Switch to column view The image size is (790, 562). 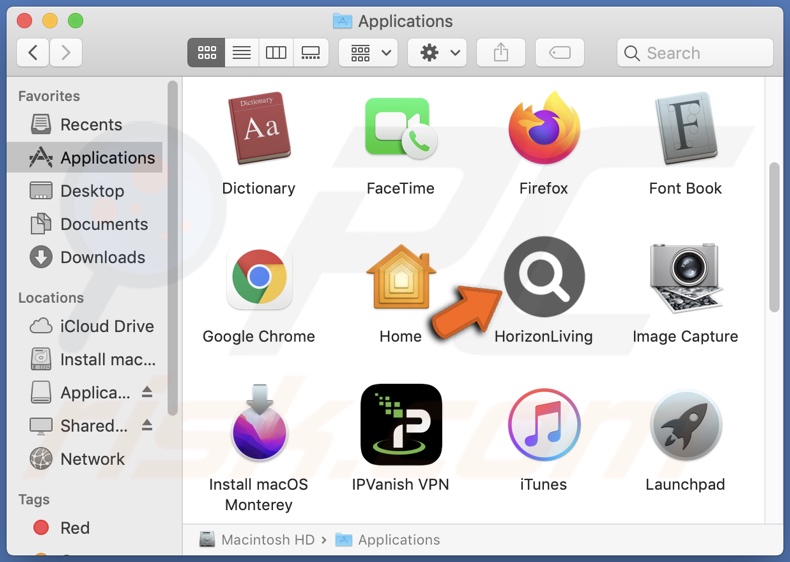pos(276,52)
